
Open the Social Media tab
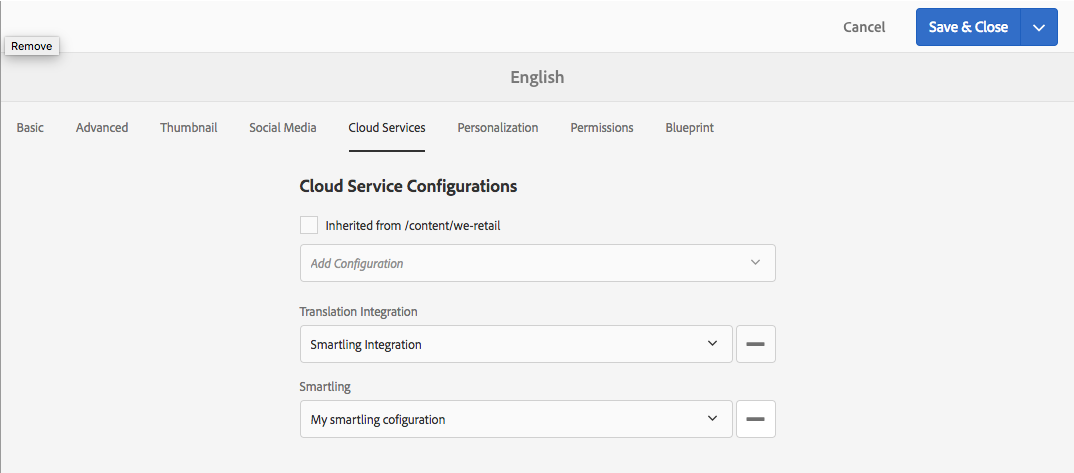click(x=283, y=127)
